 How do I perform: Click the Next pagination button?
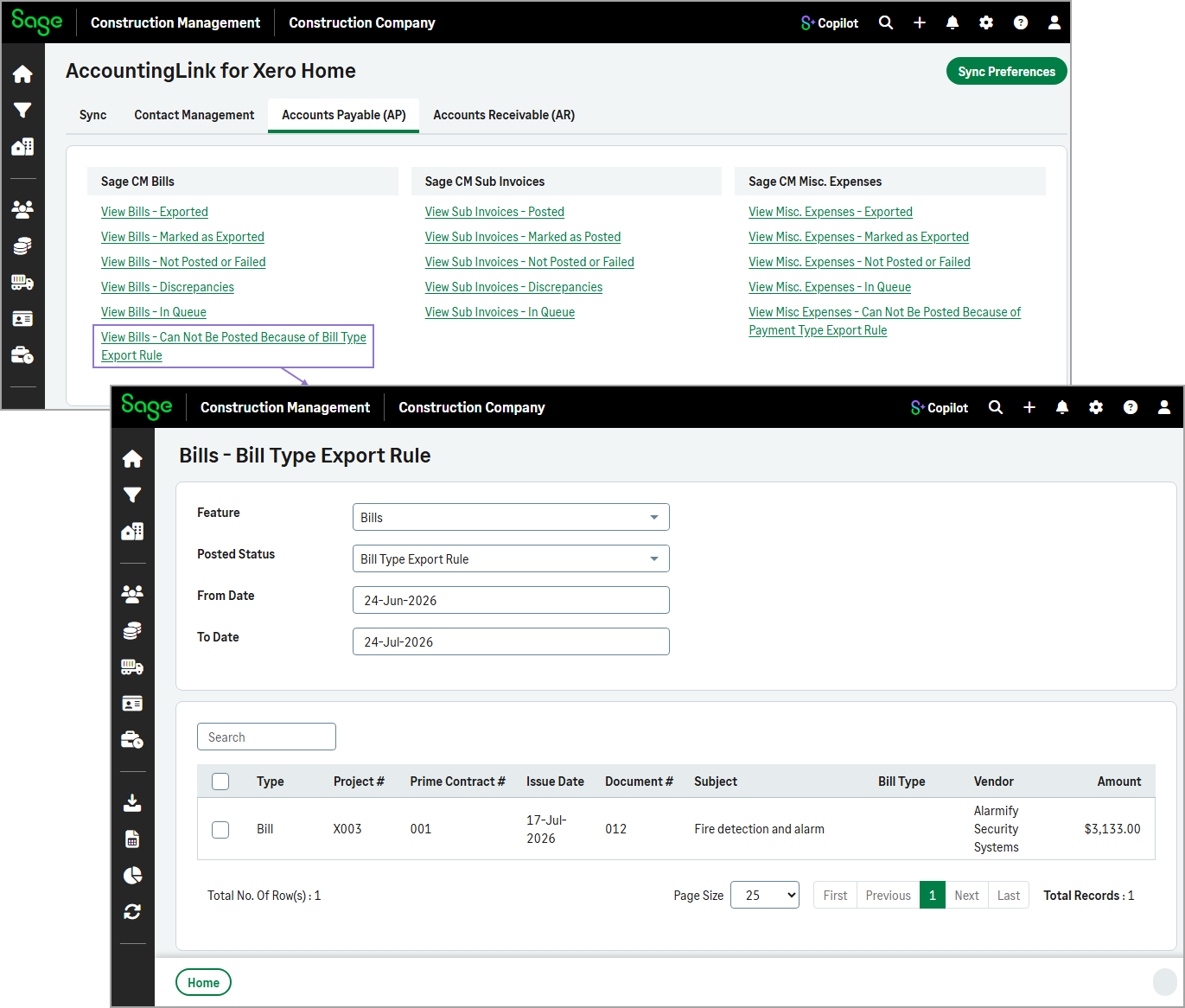pos(966,896)
